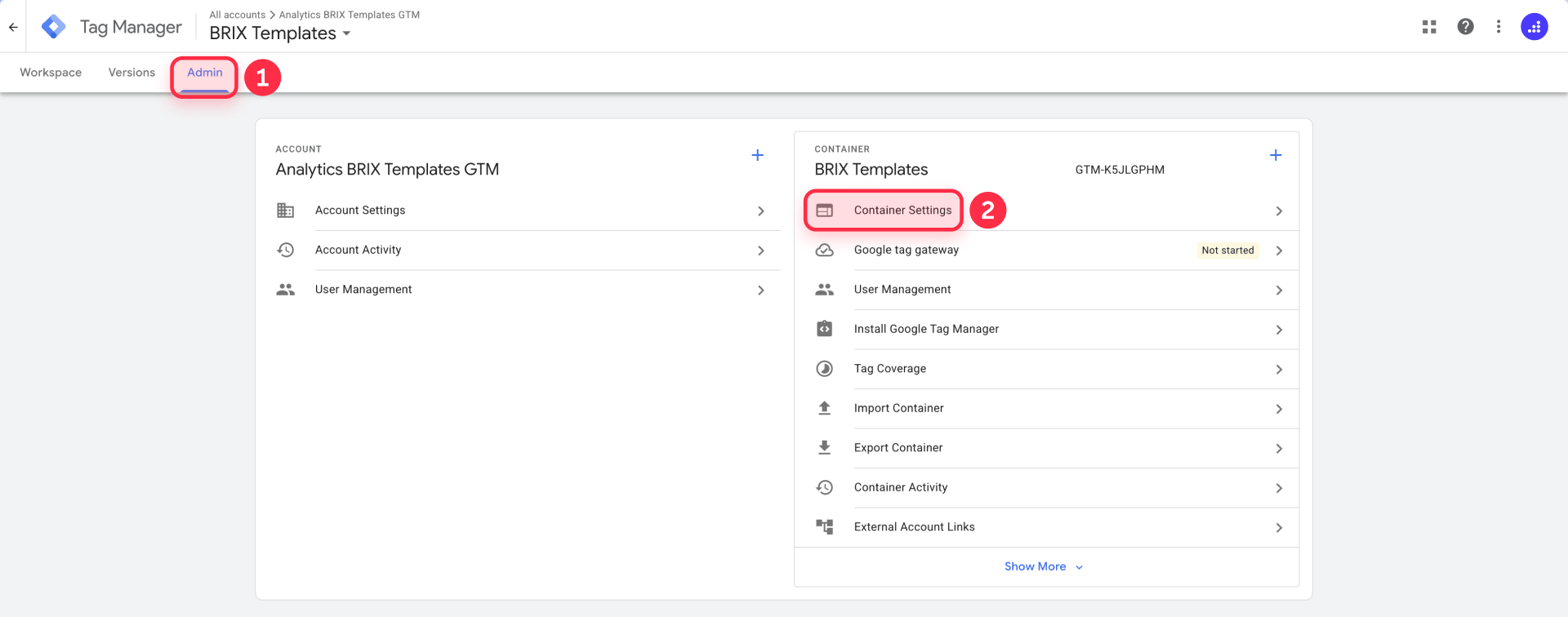
Task: Click the Container Activity history icon
Action: point(825,487)
